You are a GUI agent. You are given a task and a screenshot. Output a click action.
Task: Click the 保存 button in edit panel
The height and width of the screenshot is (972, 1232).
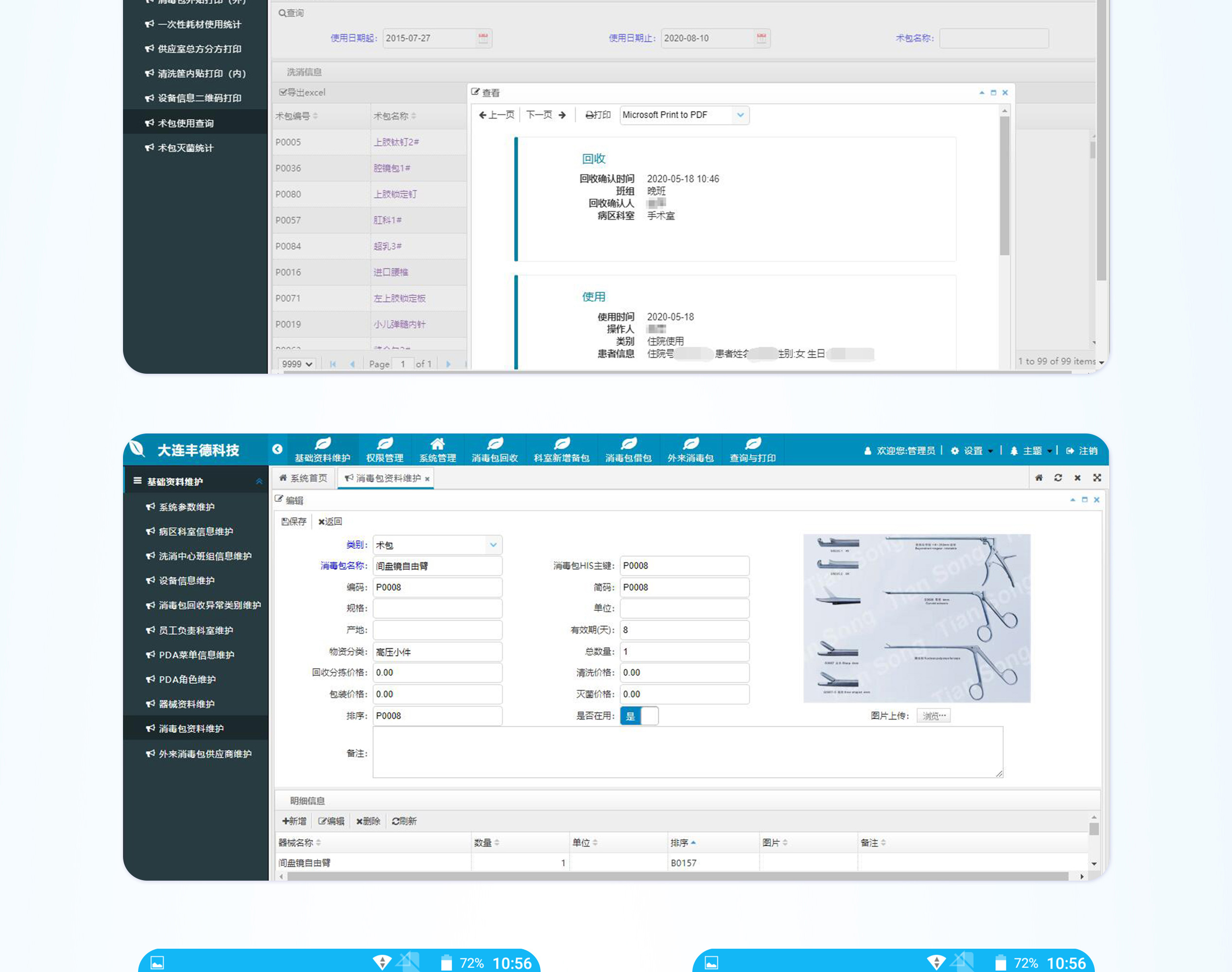(294, 521)
